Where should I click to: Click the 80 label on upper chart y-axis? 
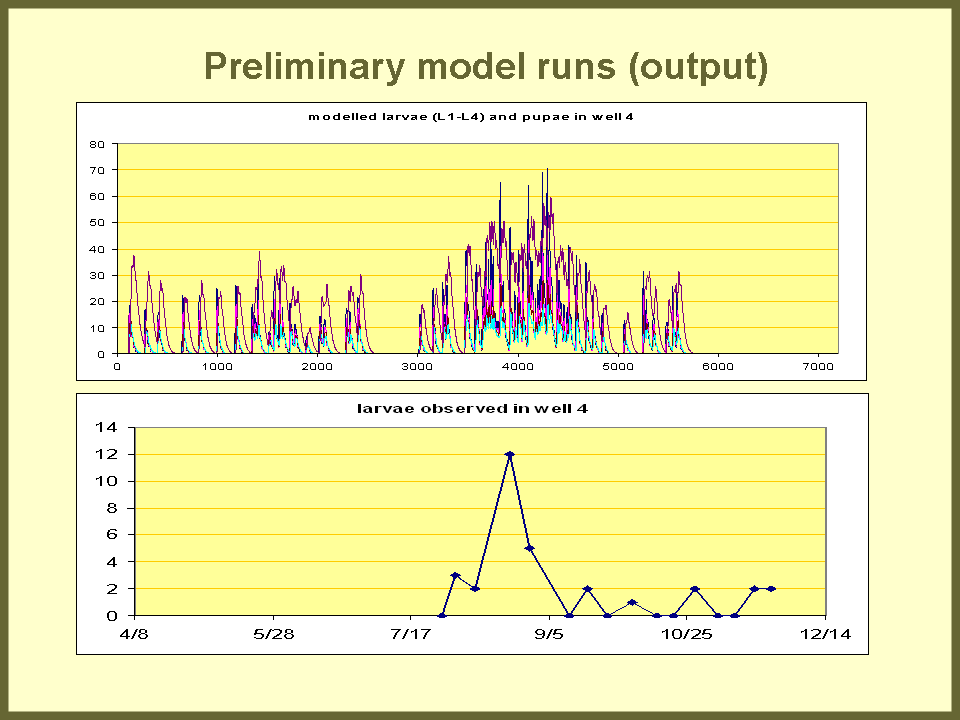pyautogui.click(x=97, y=144)
